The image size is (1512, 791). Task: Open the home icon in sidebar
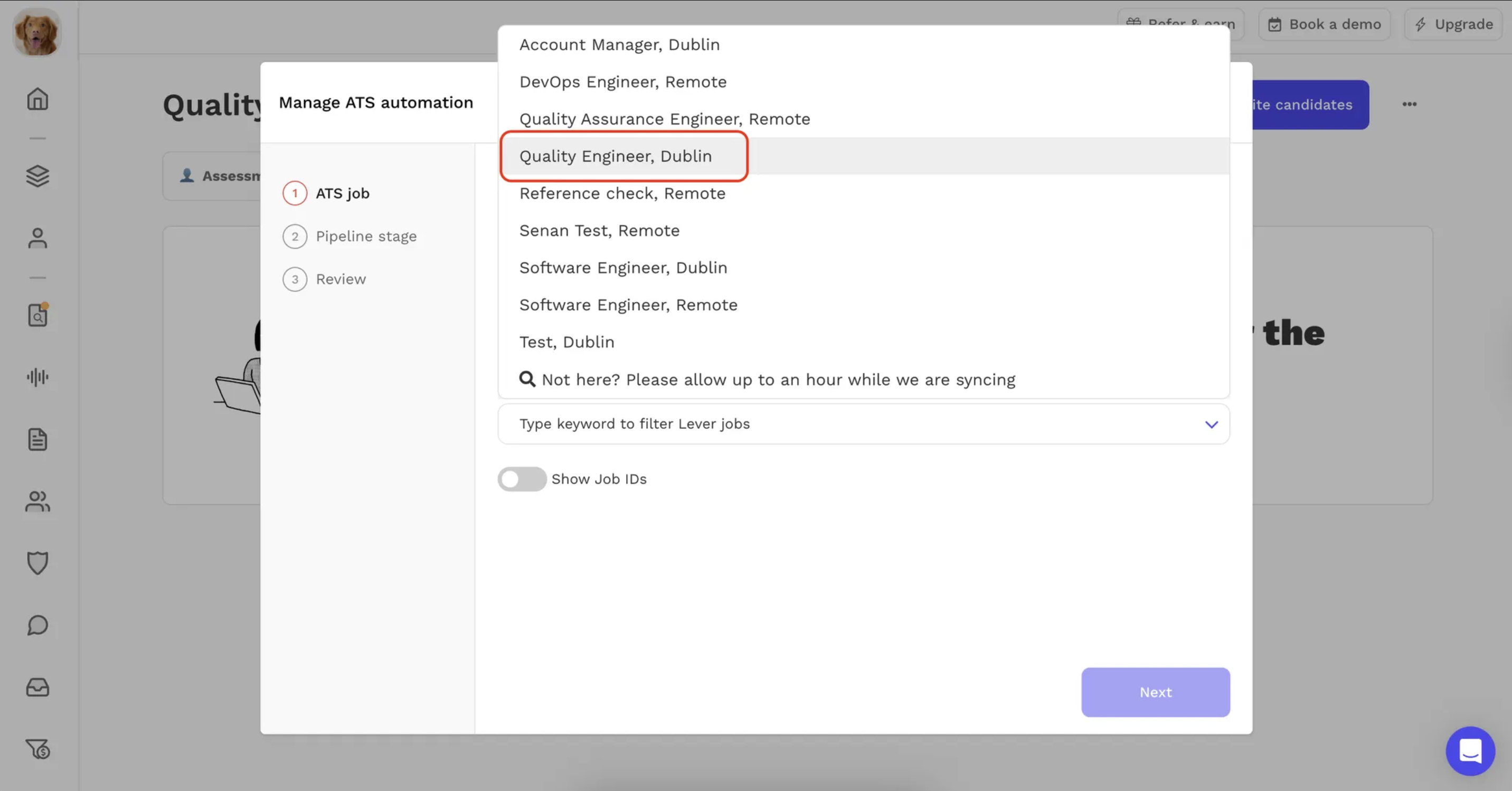(37, 99)
